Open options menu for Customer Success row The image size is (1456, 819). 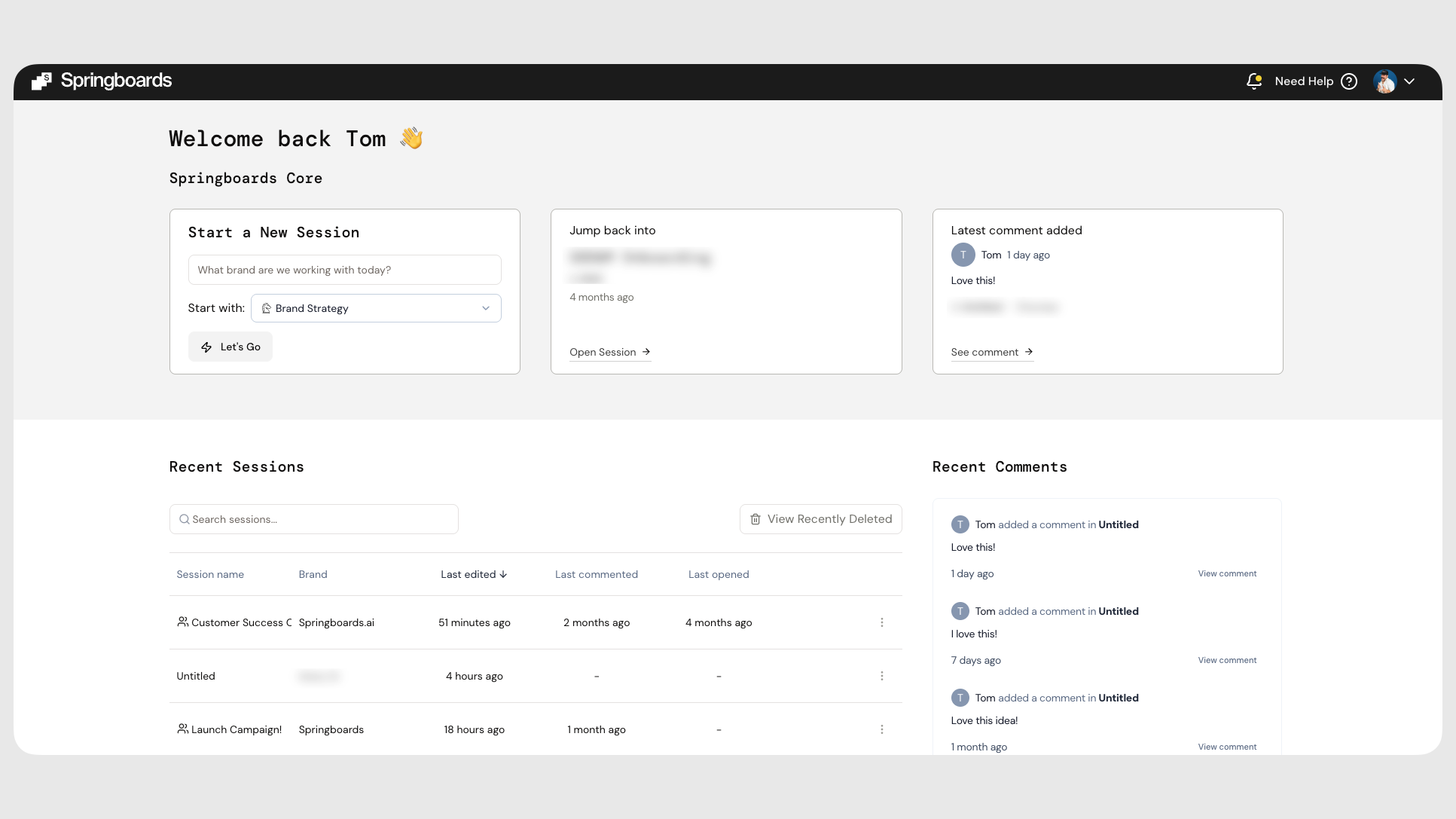coord(881,622)
